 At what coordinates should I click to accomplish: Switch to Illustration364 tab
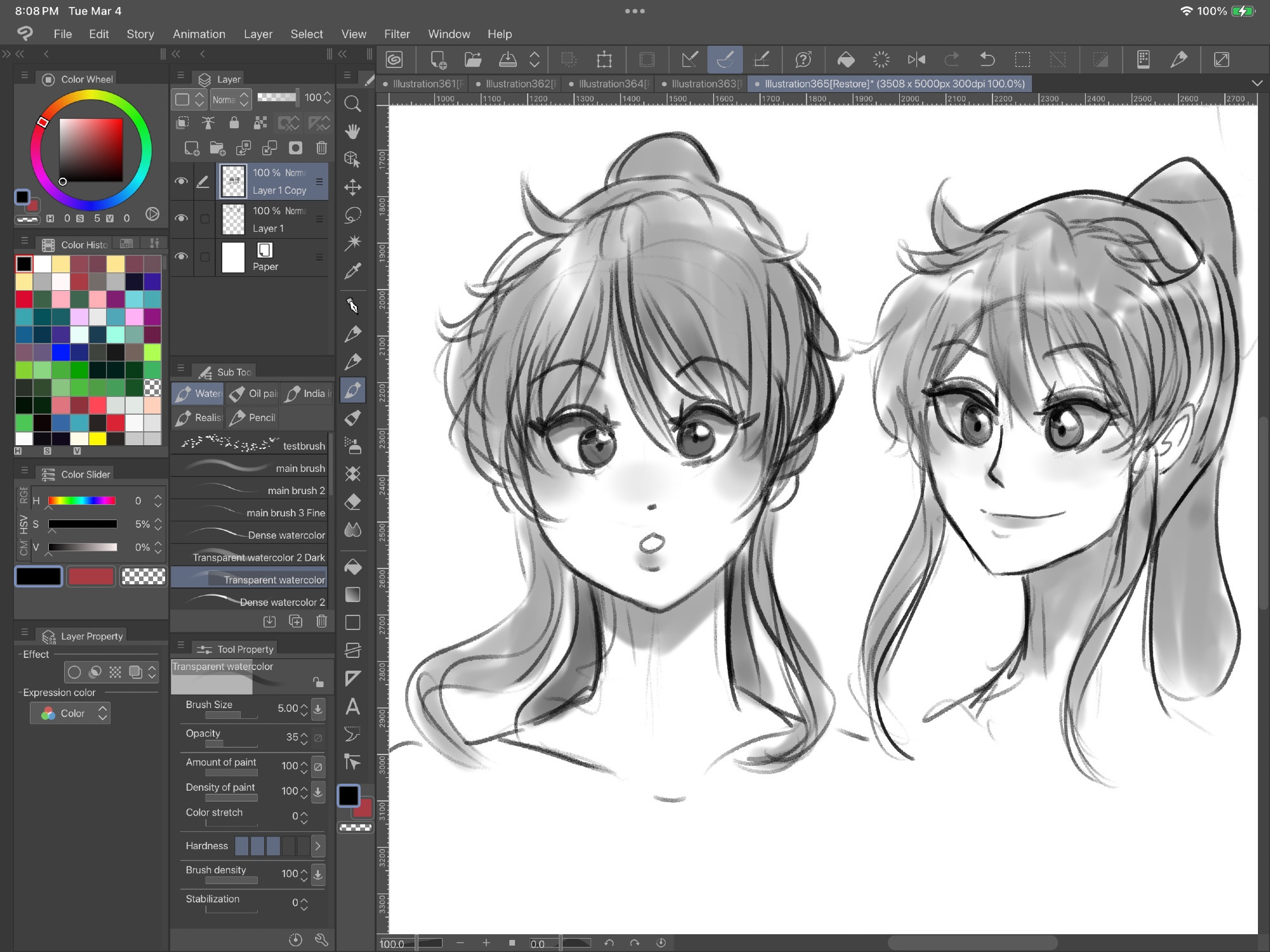pos(608,84)
